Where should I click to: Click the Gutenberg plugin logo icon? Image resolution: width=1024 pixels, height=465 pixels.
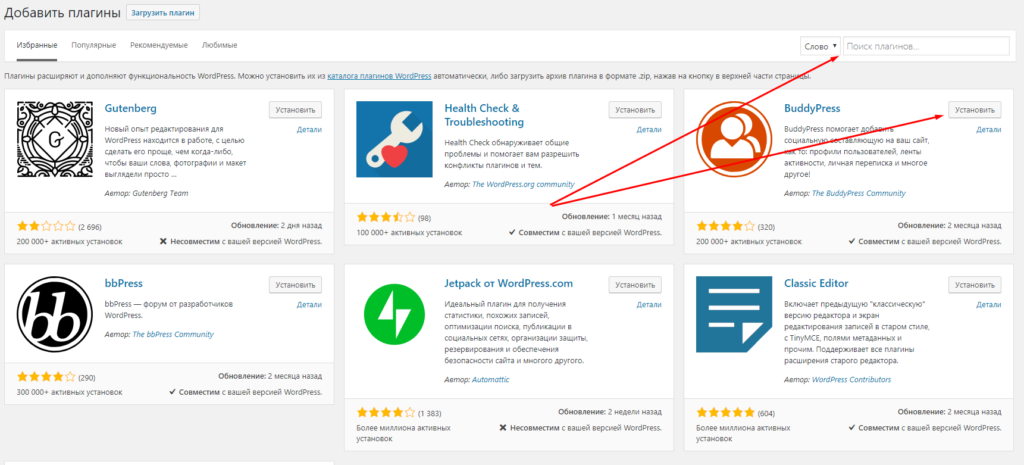coord(55,139)
